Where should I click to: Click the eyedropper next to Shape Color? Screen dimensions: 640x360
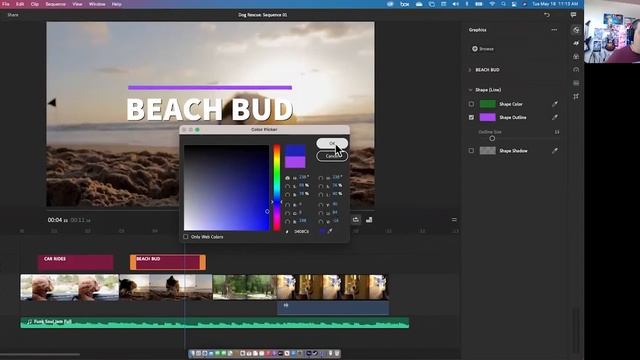pos(555,104)
